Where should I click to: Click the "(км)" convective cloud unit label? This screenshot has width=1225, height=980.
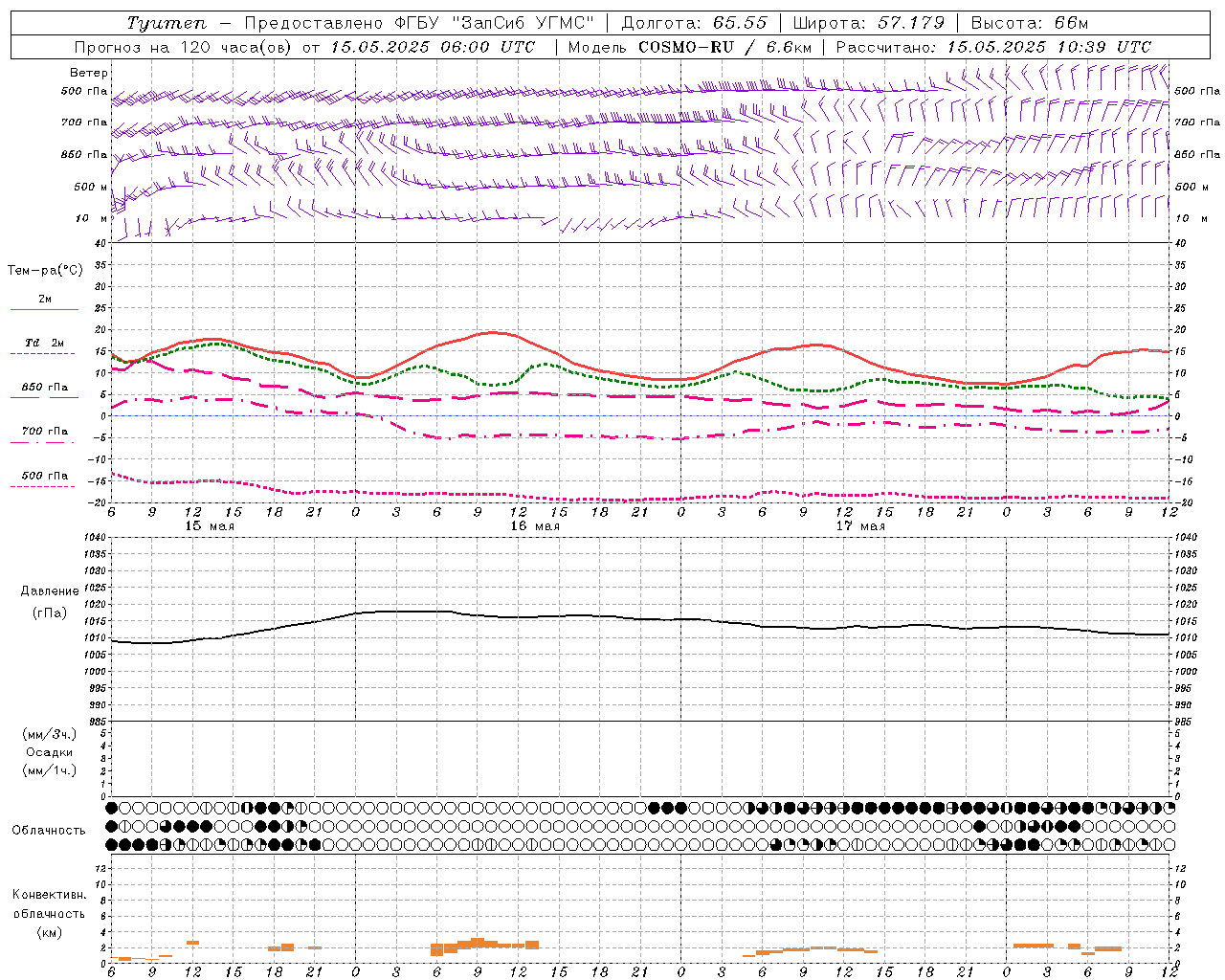[50, 932]
